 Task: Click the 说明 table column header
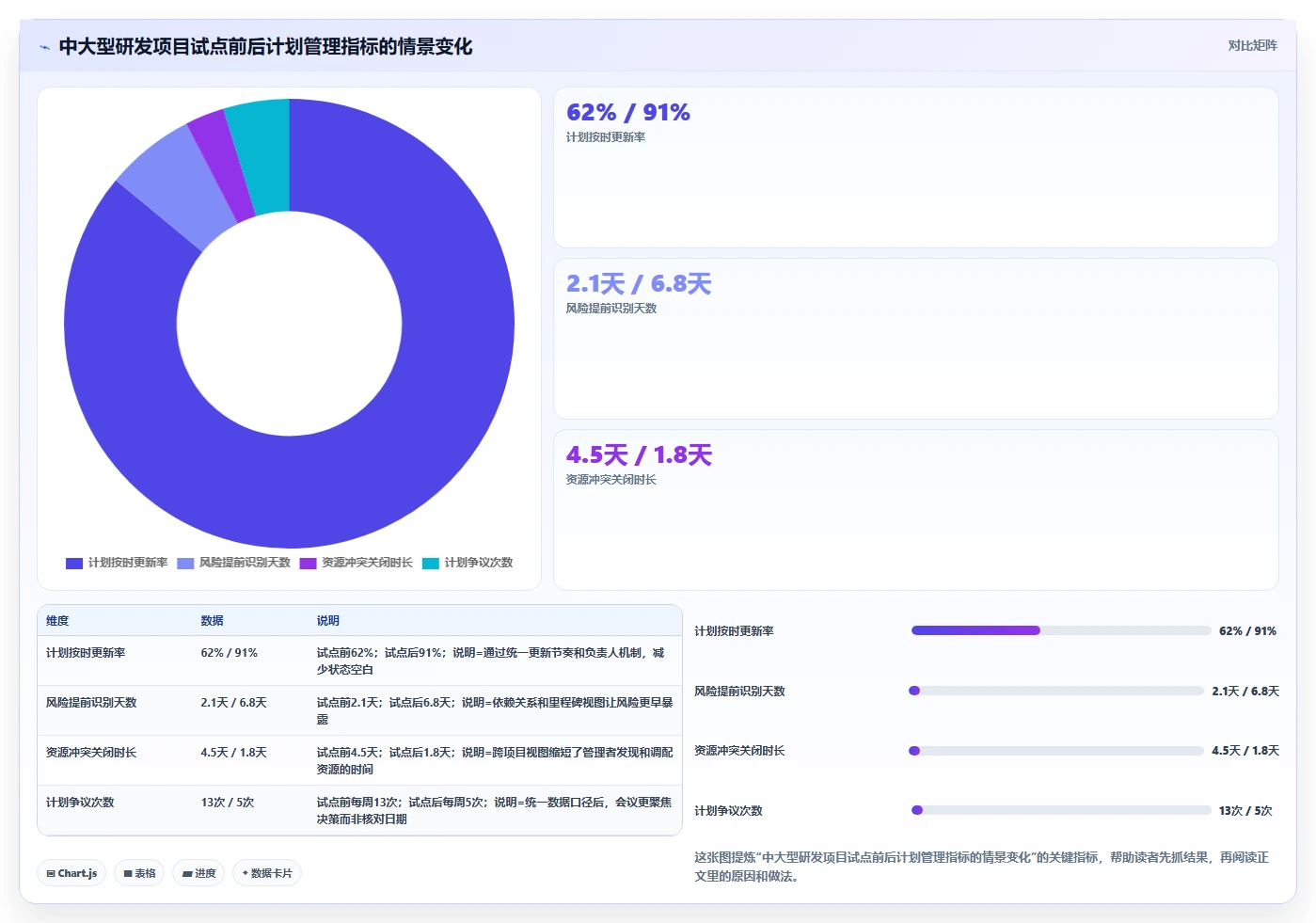click(327, 621)
